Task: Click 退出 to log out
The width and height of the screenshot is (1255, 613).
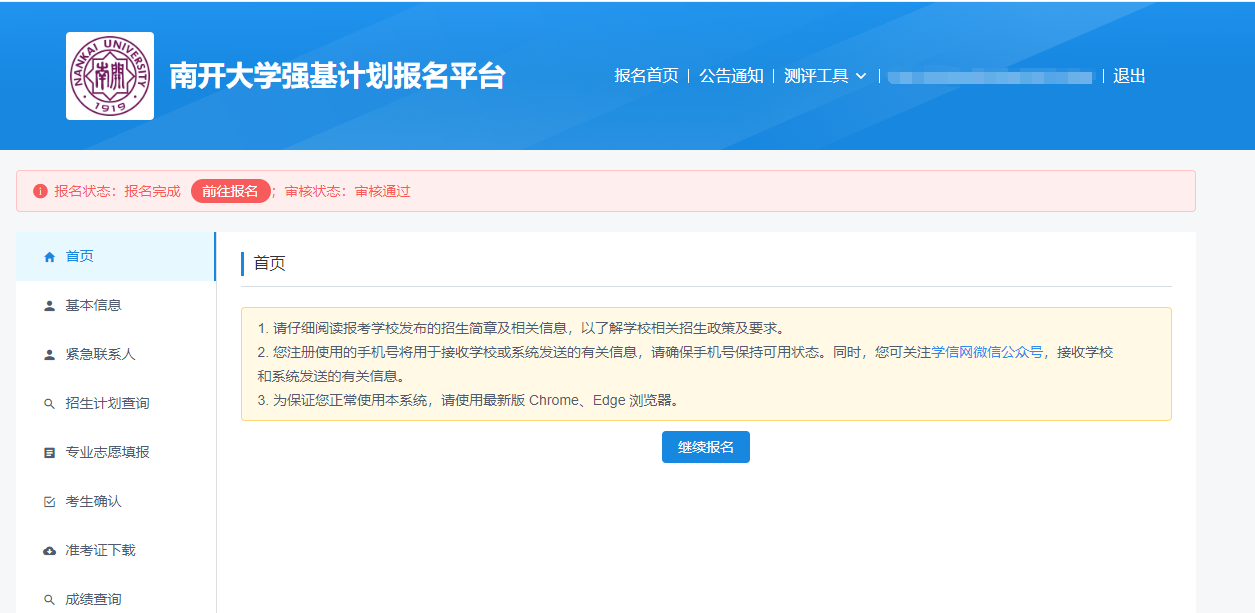Action: pyautogui.click(x=1129, y=76)
